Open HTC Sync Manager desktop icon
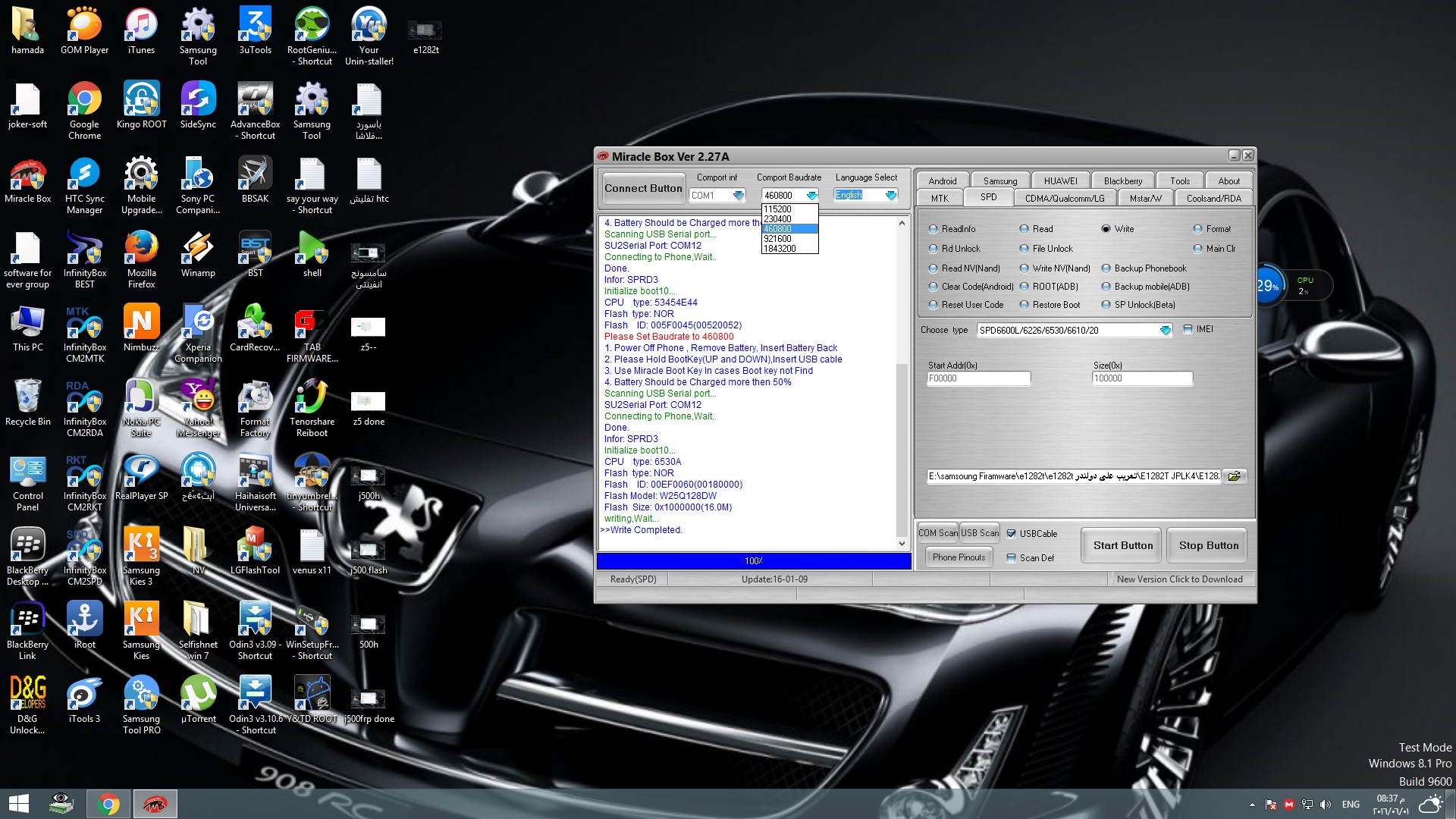 tap(84, 186)
